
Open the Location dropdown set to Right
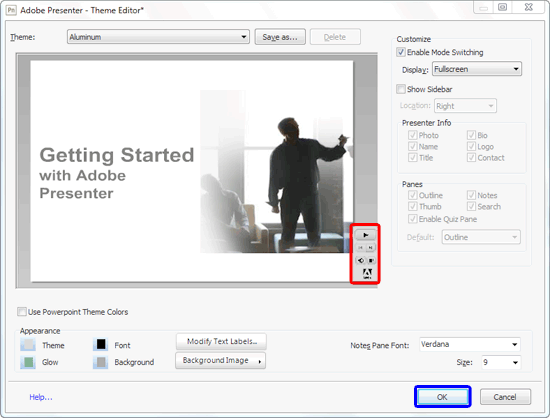465,106
